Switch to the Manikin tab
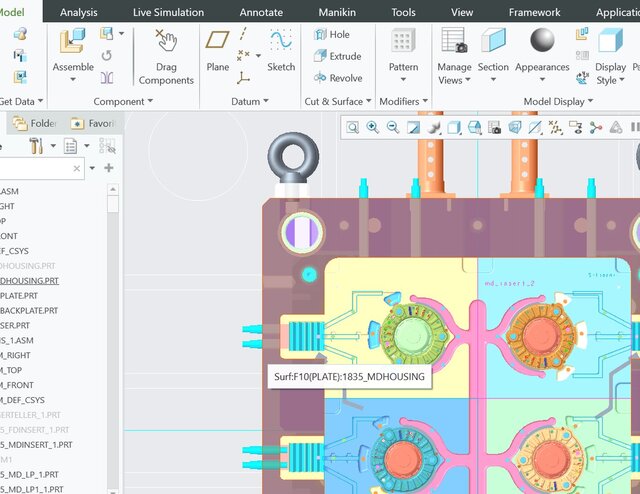This screenshot has height=494, width=640. click(337, 12)
